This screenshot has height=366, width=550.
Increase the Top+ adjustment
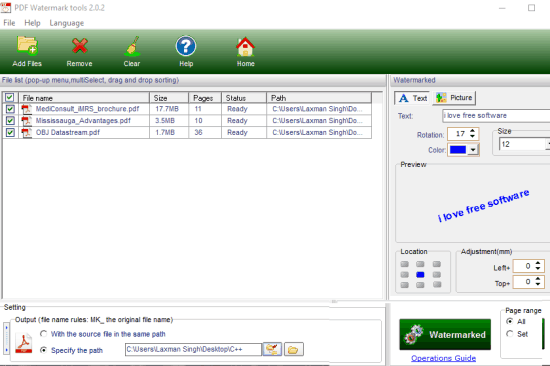(538, 279)
